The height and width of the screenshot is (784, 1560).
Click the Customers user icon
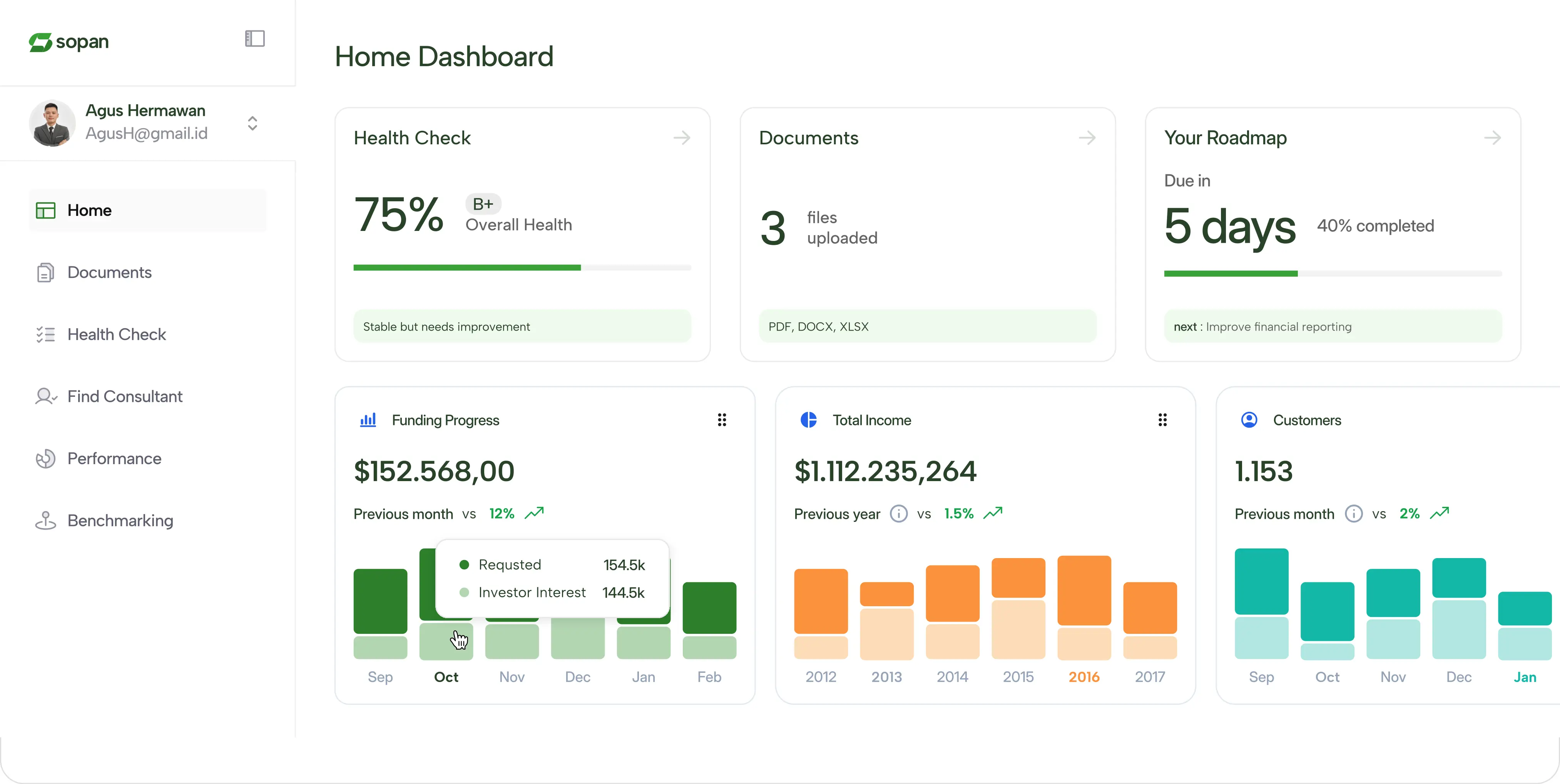pos(1249,420)
